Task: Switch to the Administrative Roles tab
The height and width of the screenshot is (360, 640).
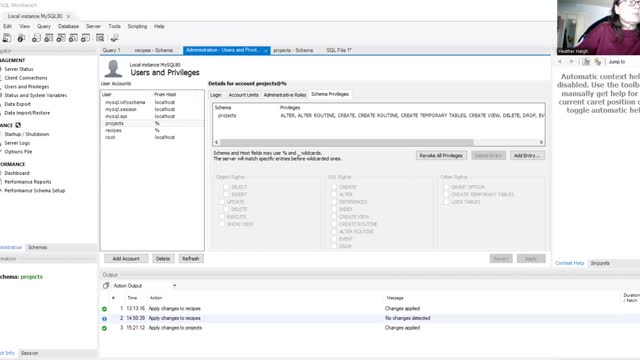Action: point(285,95)
